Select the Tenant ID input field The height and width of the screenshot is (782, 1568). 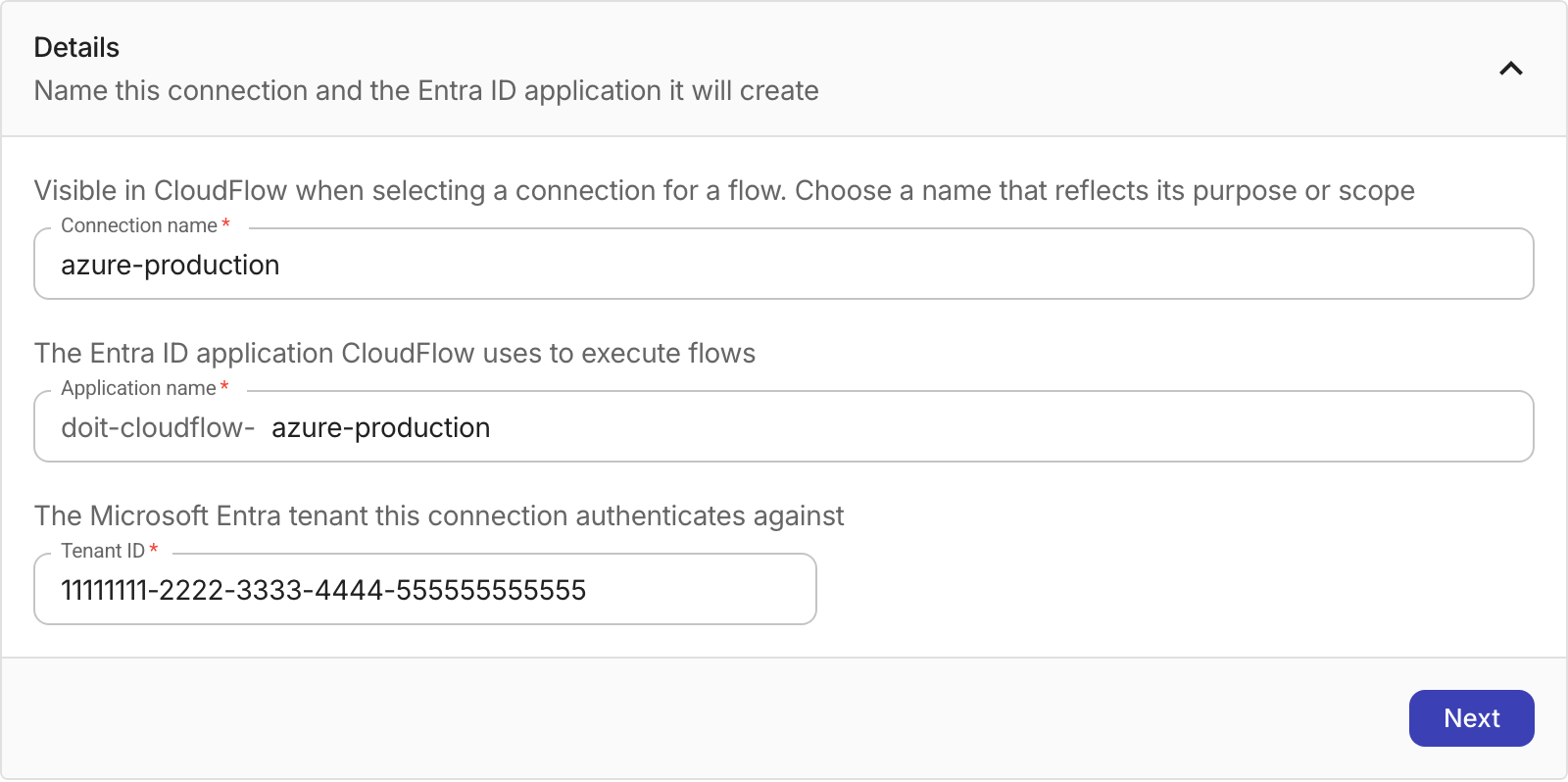[424, 590]
